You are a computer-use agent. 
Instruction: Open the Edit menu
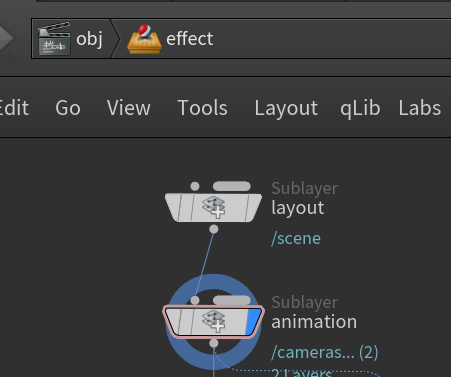pyautogui.click(x=13, y=108)
